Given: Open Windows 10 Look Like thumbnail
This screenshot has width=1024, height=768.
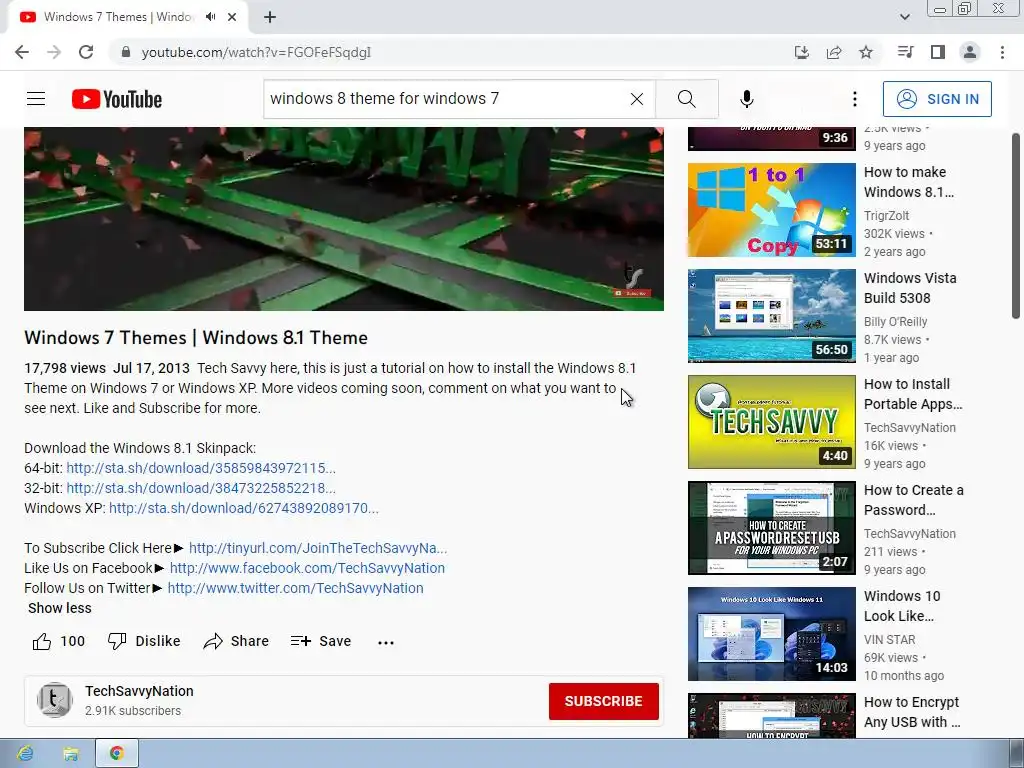Looking at the screenshot, I should [x=771, y=633].
